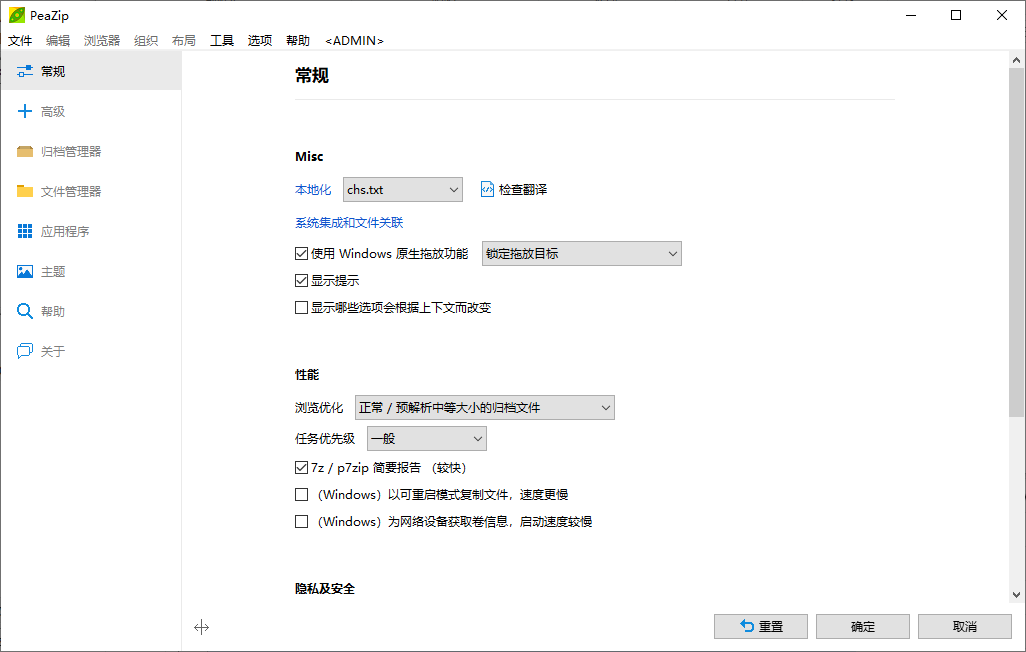Viewport: 1026px width, 652px height.
Task: Click the 取消 button
Action: (x=964, y=626)
